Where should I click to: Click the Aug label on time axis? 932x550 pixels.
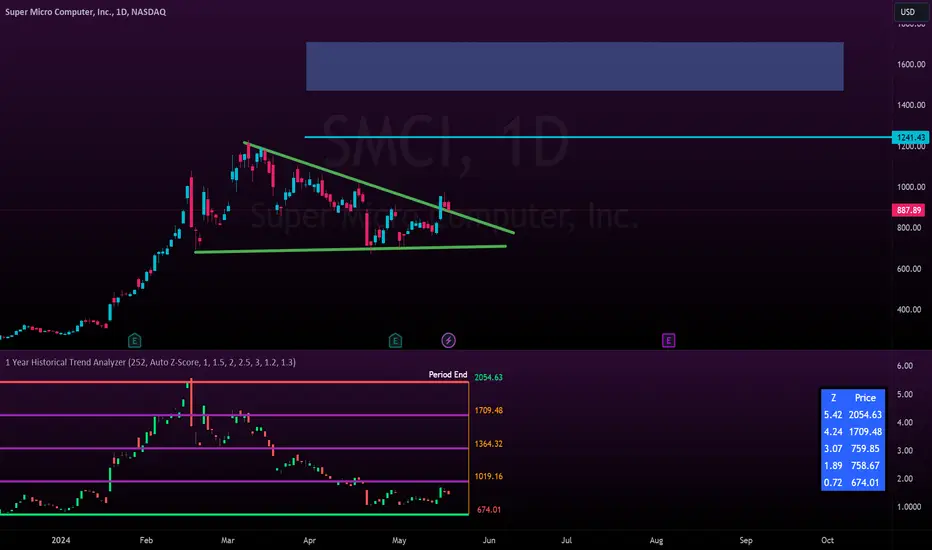[656, 540]
